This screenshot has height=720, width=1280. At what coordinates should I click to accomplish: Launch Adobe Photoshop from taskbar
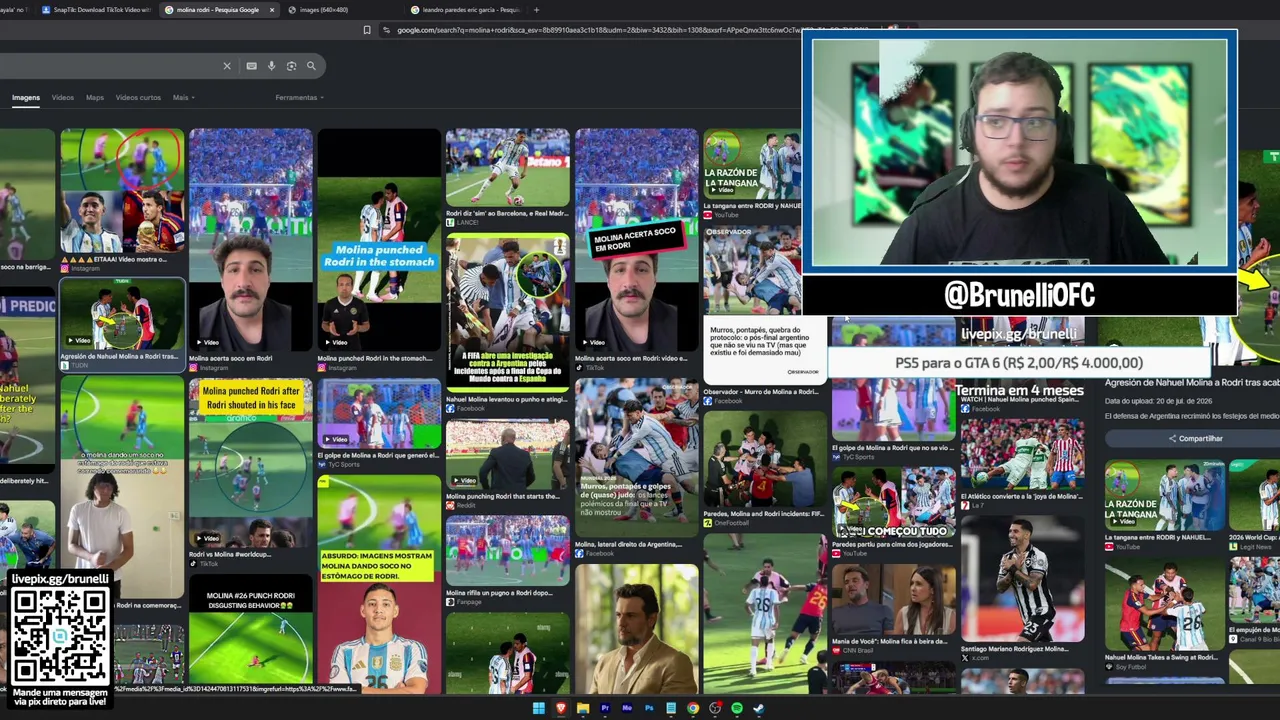(x=649, y=708)
